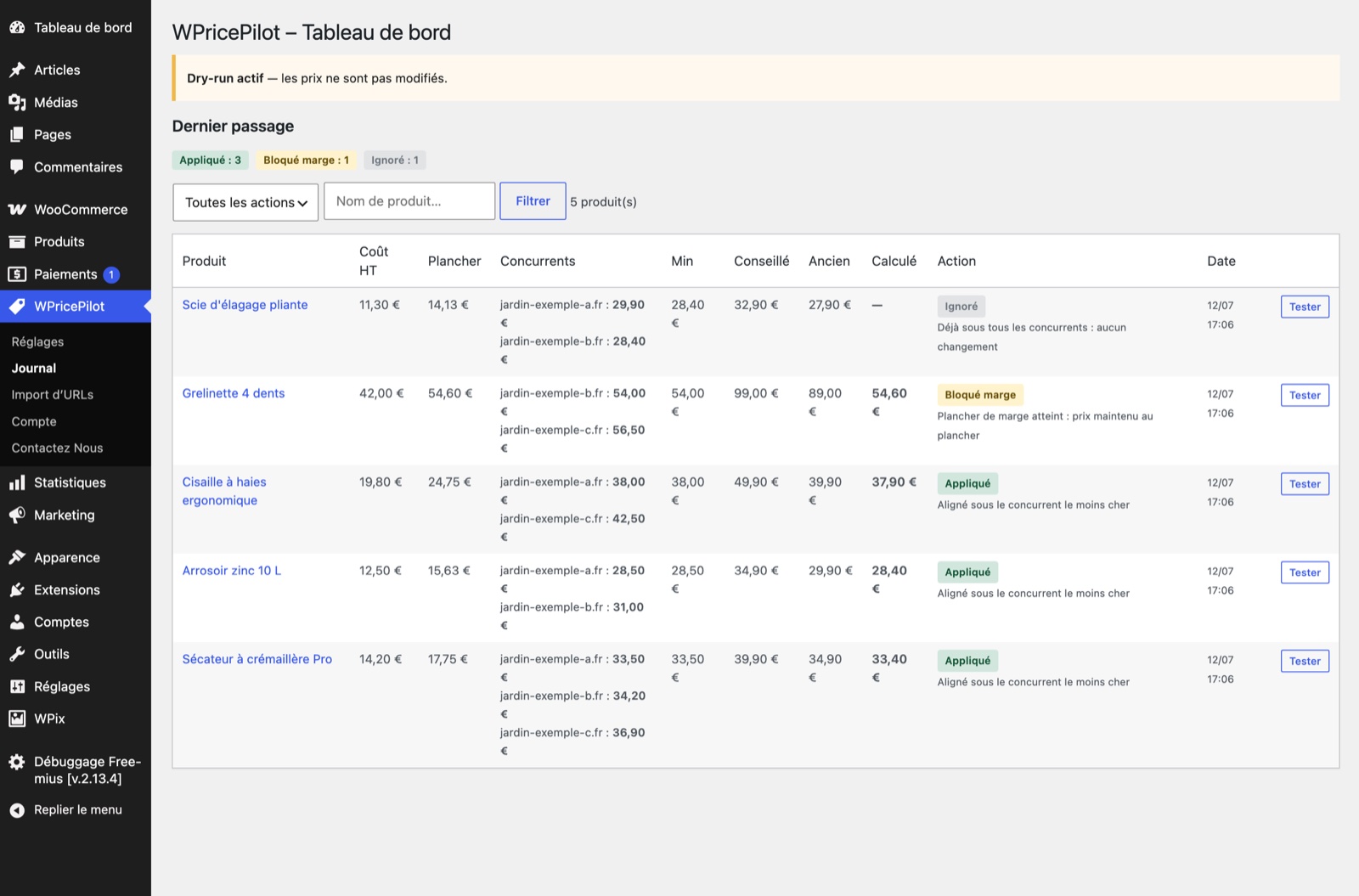
Task: Open the WooCommerce menu label
Action: coord(81,209)
